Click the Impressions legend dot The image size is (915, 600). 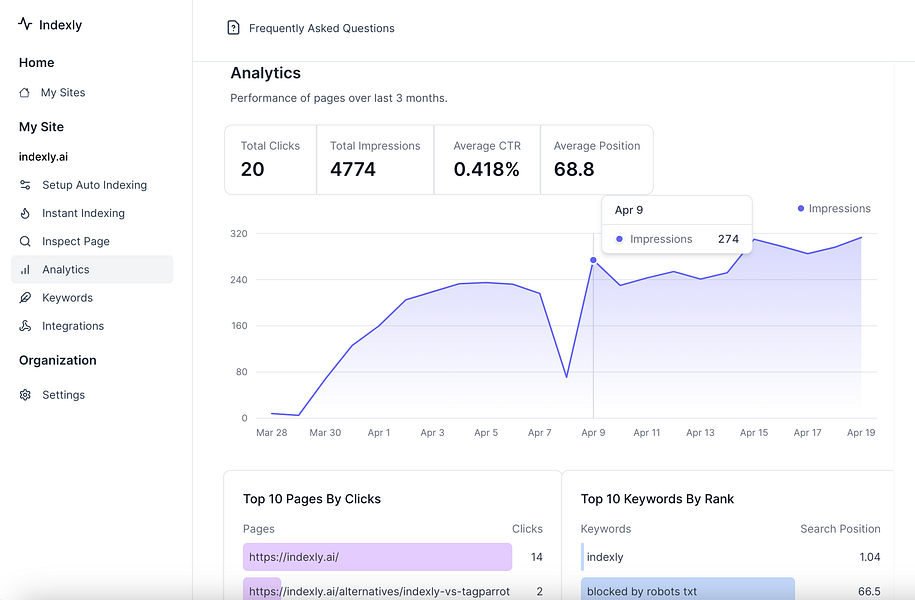point(801,208)
